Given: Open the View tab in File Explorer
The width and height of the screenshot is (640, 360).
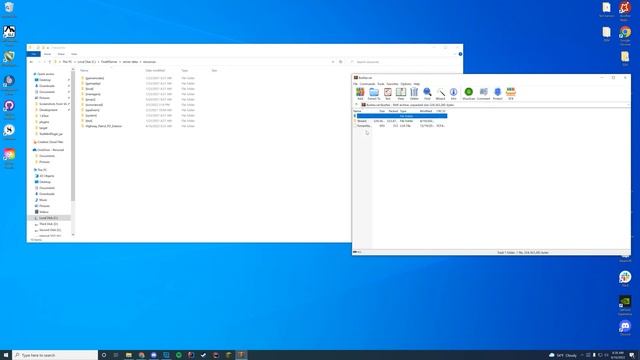Looking at the screenshot, I should pos(74,54).
